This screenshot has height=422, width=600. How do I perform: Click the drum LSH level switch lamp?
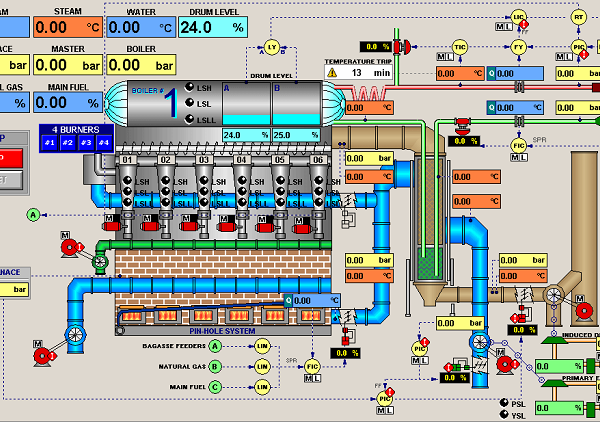[189, 87]
